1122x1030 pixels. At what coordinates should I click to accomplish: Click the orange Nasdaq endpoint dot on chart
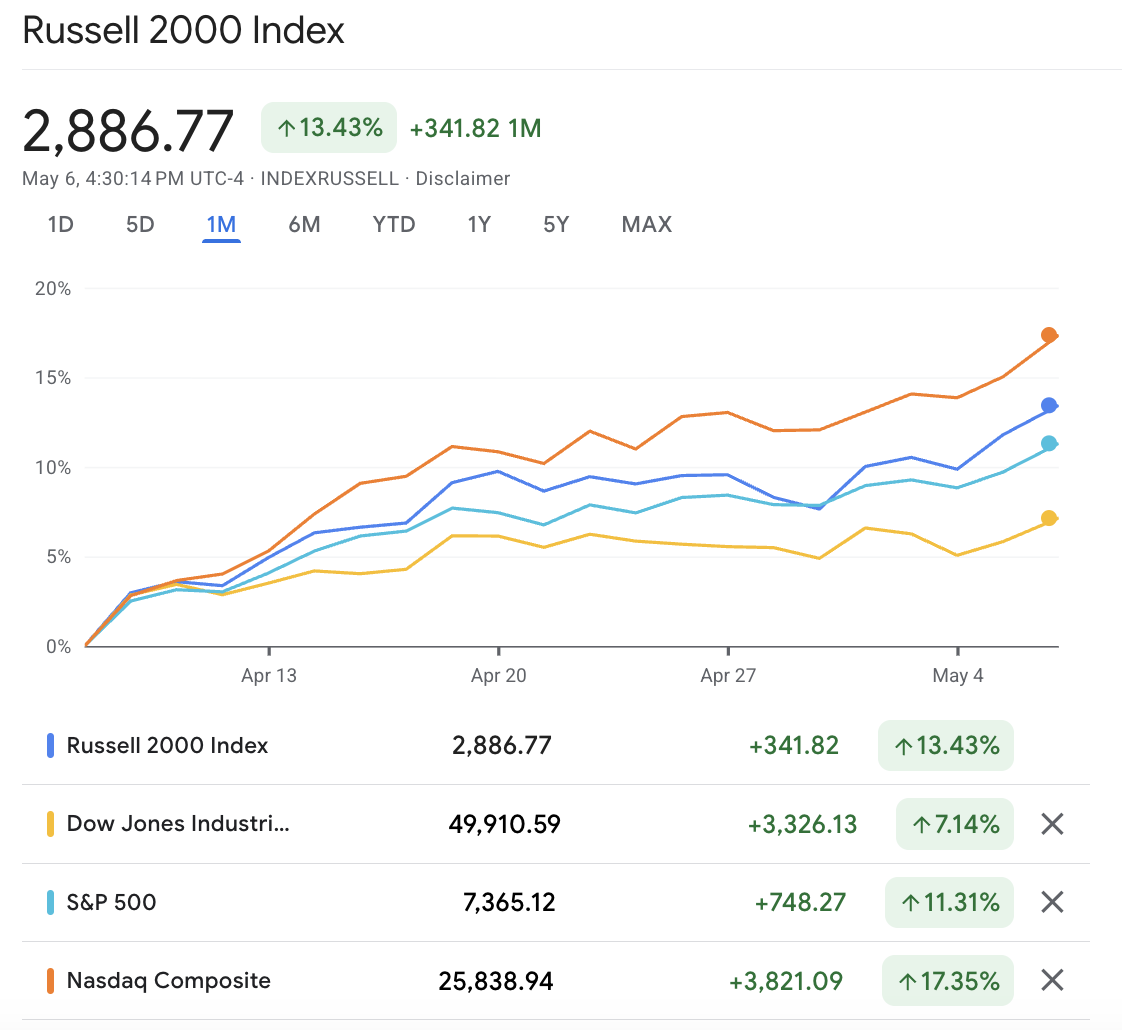tap(1049, 335)
